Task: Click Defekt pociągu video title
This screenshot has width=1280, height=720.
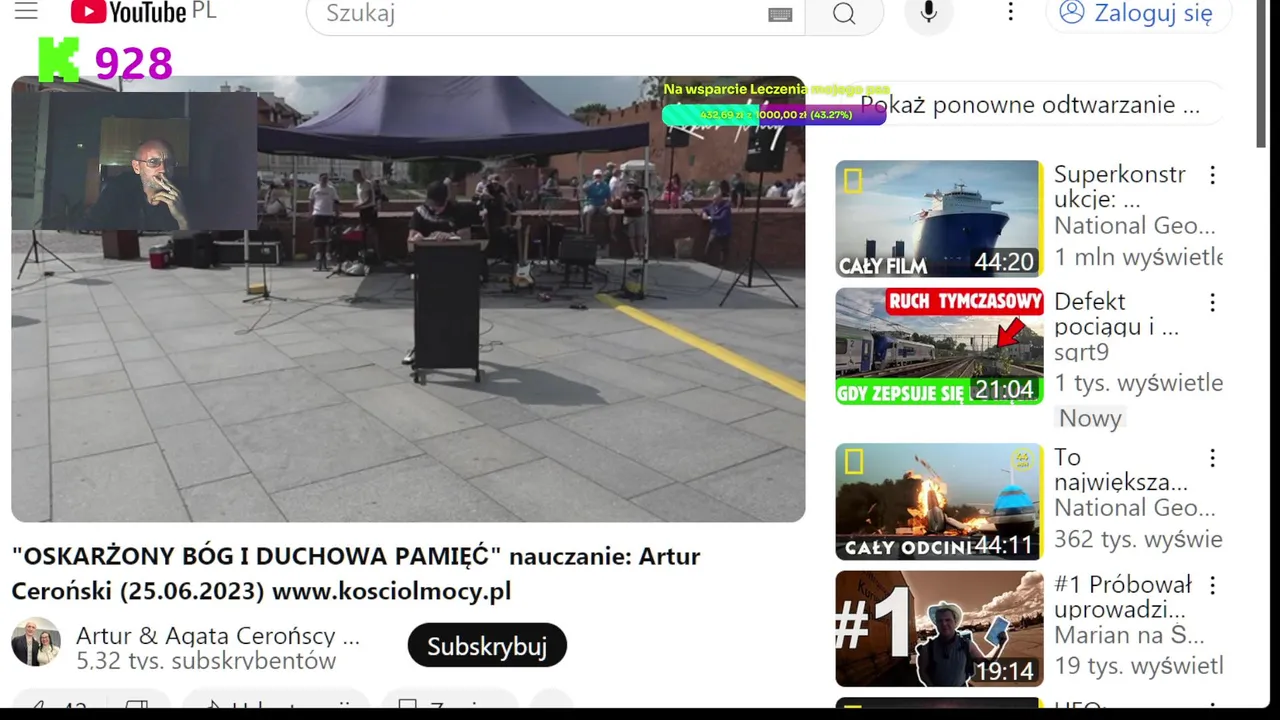Action: coord(1116,314)
